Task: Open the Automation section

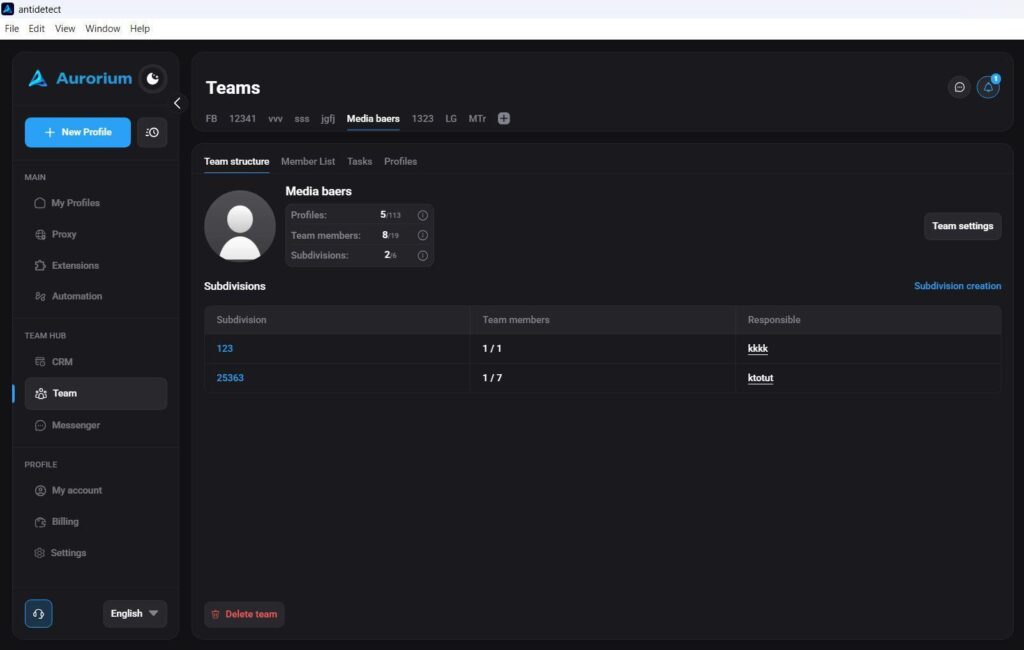Action: pyautogui.click(x=68, y=296)
